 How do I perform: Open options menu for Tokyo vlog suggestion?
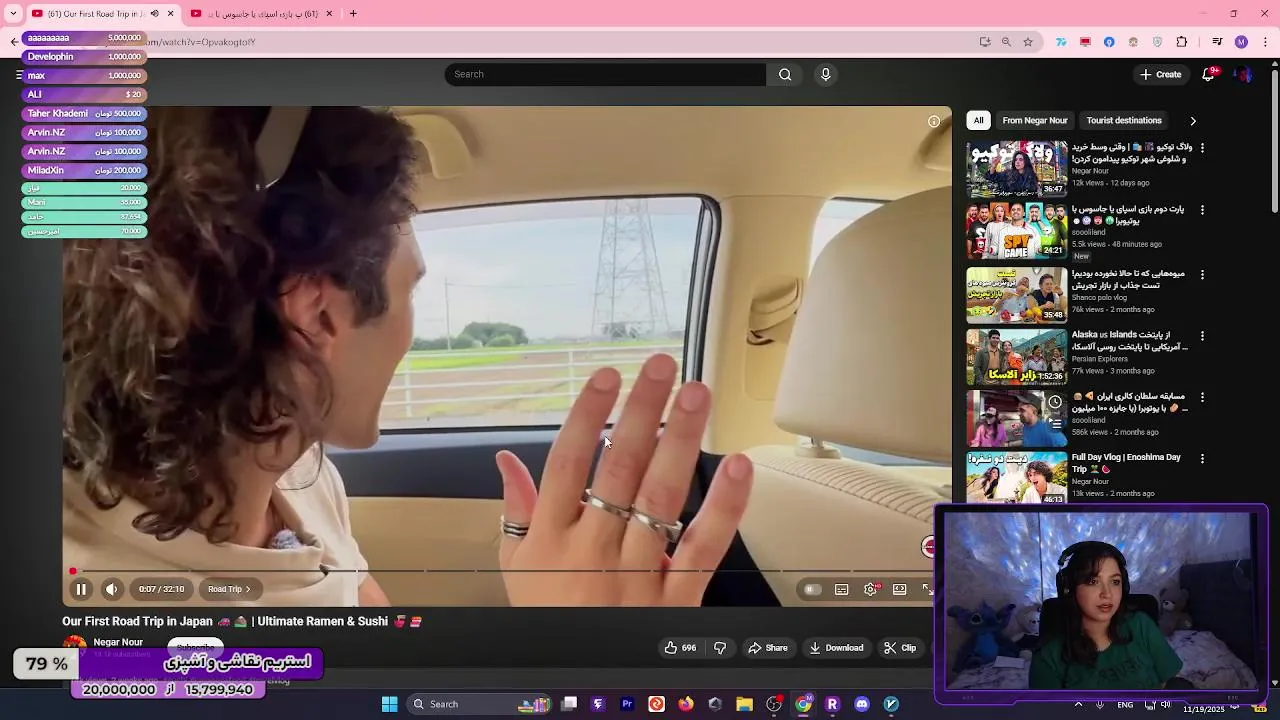pyautogui.click(x=1202, y=147)
